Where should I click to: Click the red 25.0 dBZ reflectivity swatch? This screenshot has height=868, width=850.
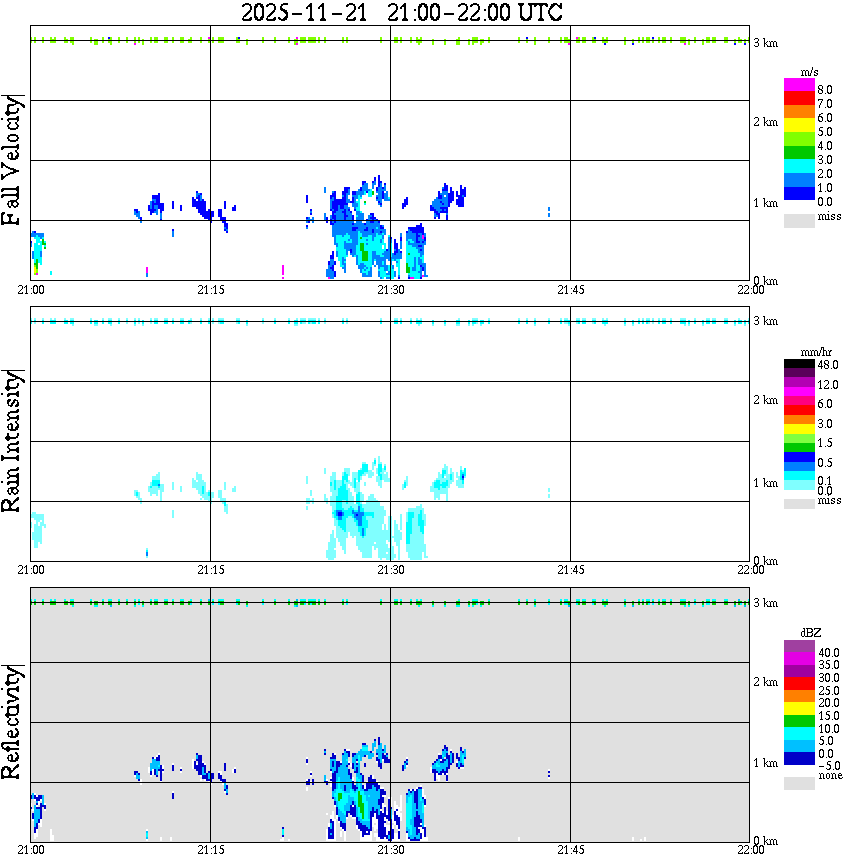pos(799,684)
